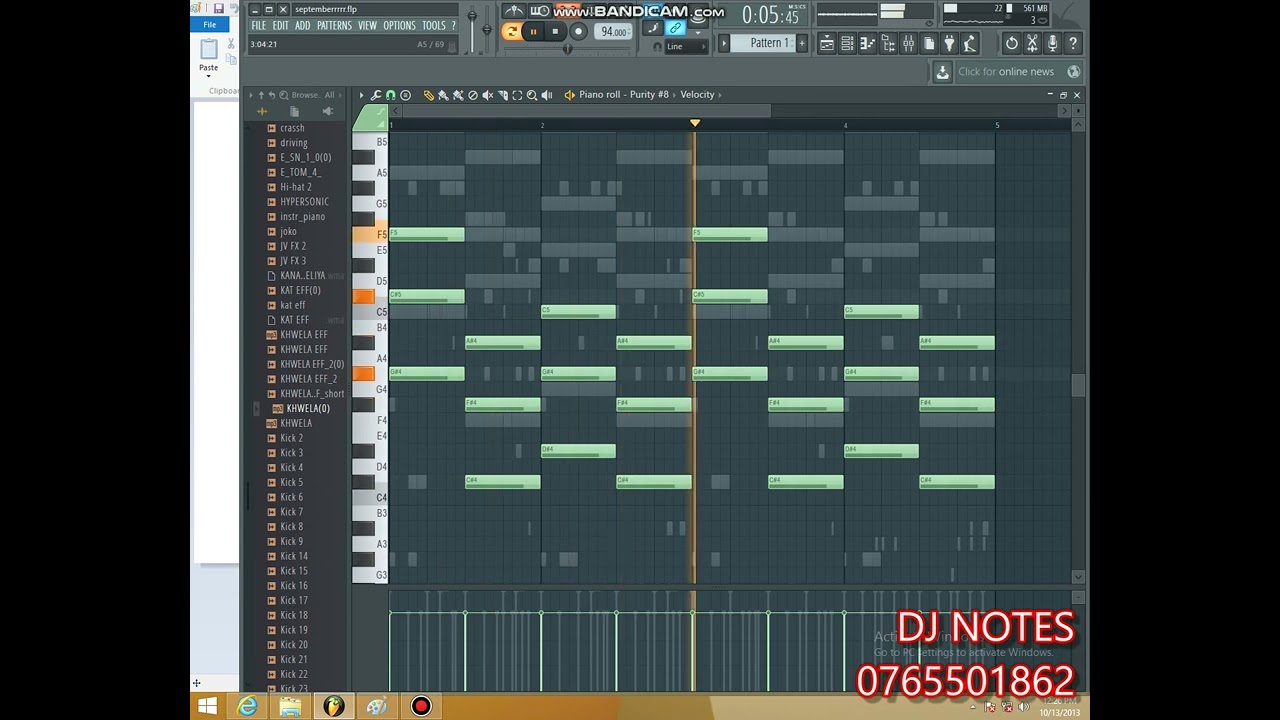Click the online news download icon
Screen dimensions: 1280x720
(x=942, y=72)
